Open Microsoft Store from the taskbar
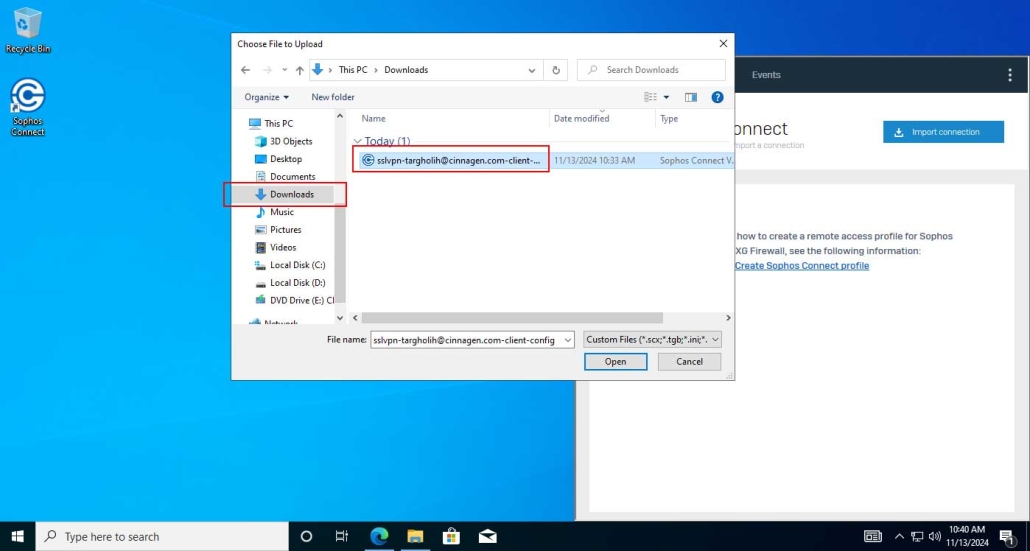Screen dimensions: 1030x551 [x=451, y=537]
